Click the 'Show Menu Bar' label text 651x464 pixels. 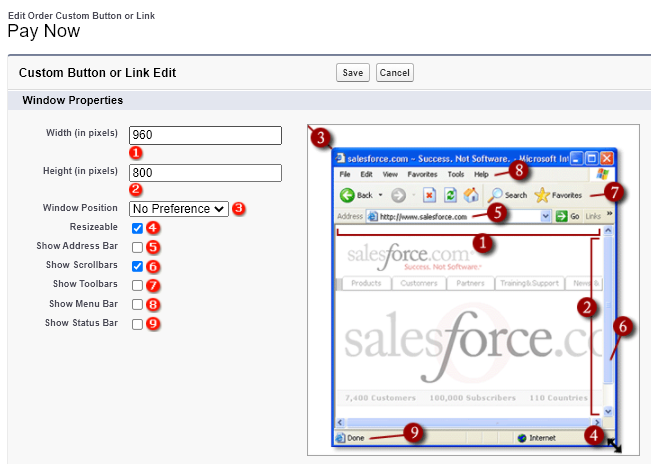[83, 304]
